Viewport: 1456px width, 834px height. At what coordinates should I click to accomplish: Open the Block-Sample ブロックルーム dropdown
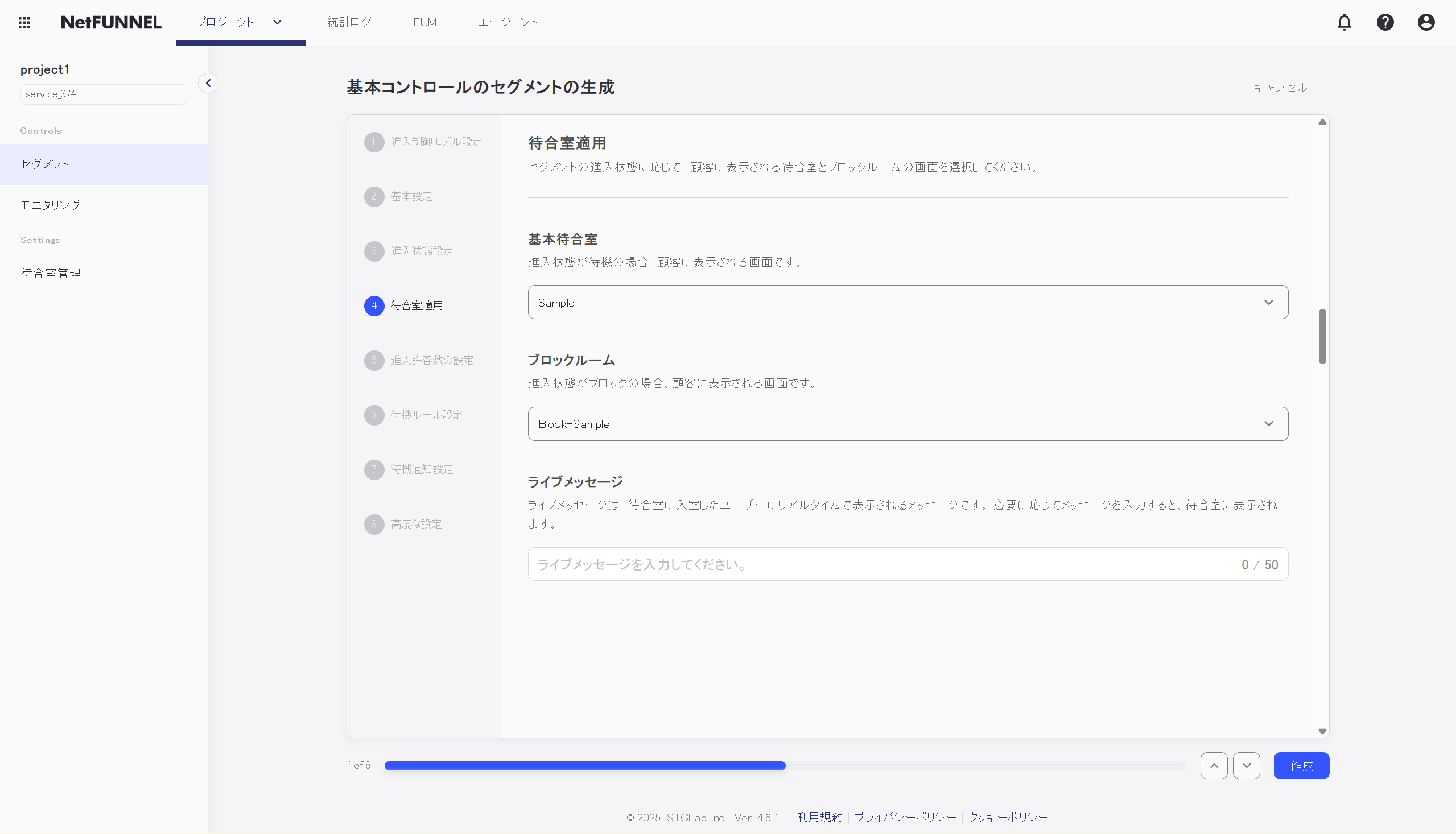pyautogui.click(x=908, y=423)
